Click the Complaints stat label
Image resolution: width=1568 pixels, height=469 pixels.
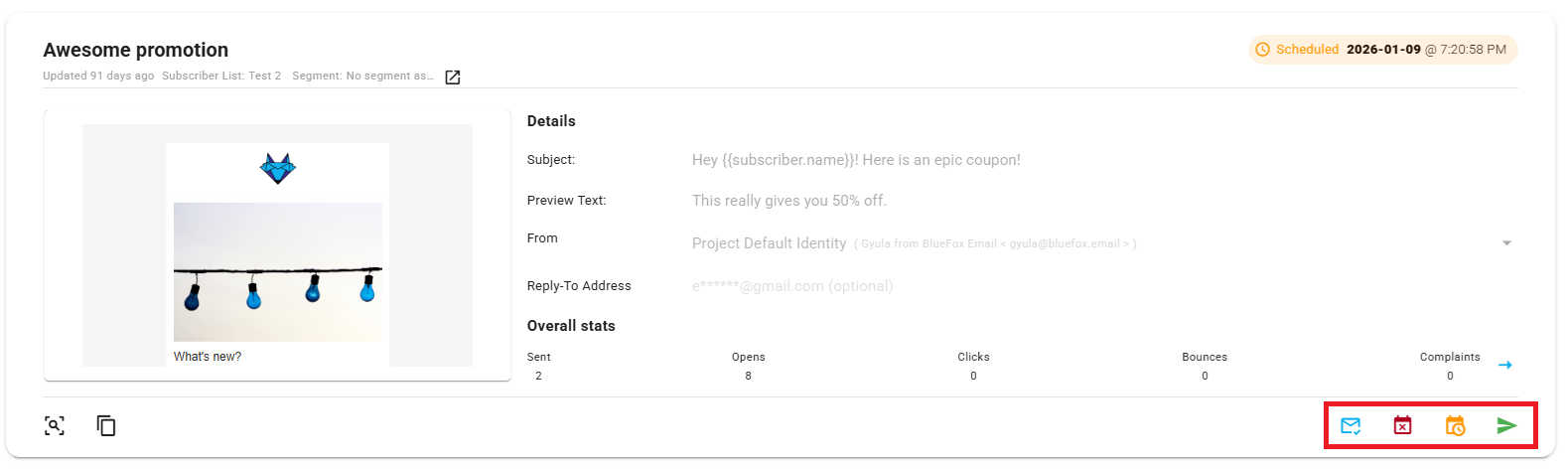point(1449,357)
